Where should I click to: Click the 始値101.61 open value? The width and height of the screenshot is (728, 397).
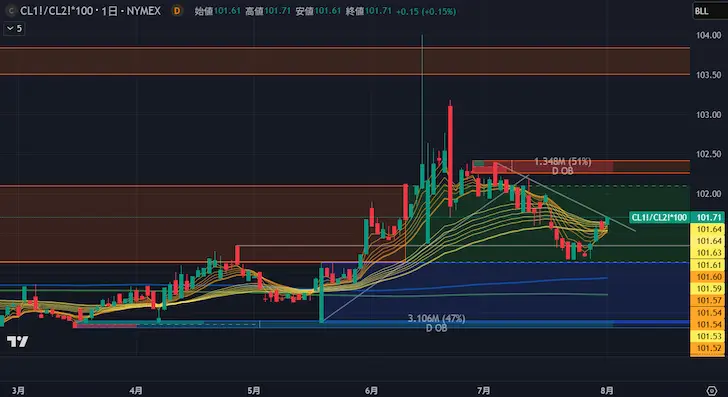pyautogui.click(x=217, y=11)
